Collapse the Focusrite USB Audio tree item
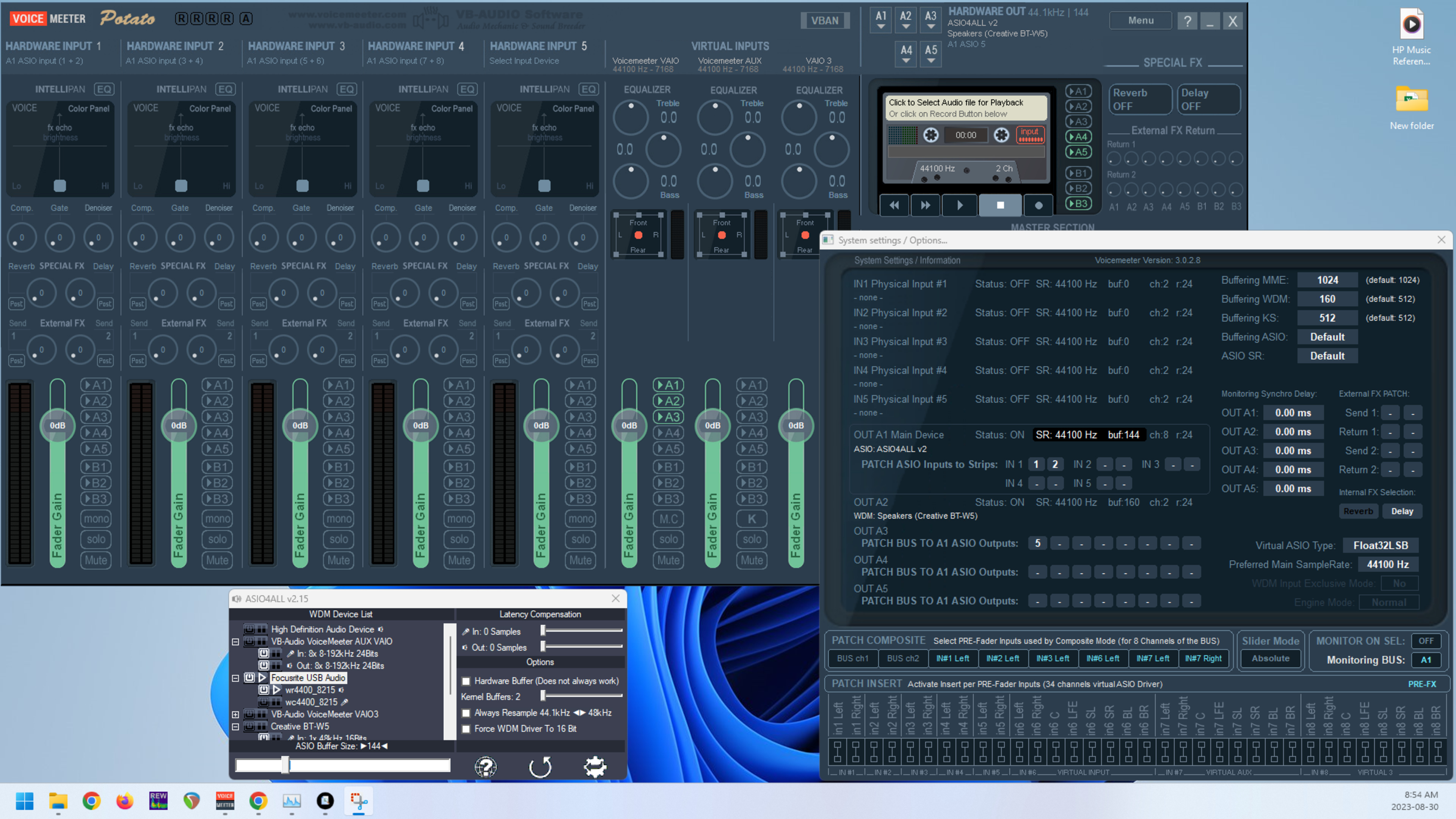 click(236, 678)
